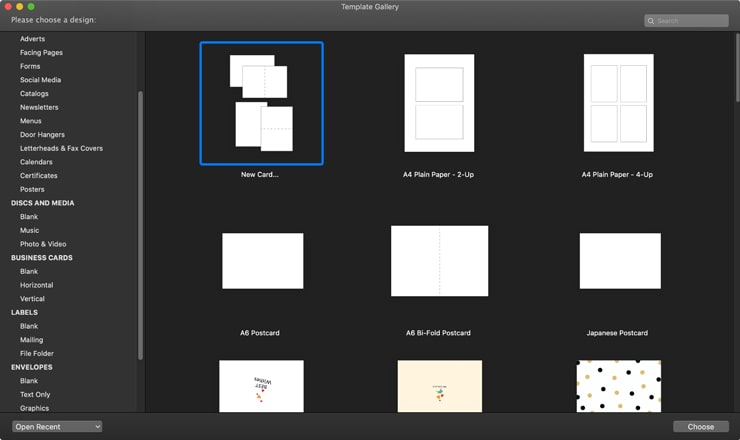Screen dimensions: 740x440
Task: Select Blank under Business Cards
Action: pos(29,271)
